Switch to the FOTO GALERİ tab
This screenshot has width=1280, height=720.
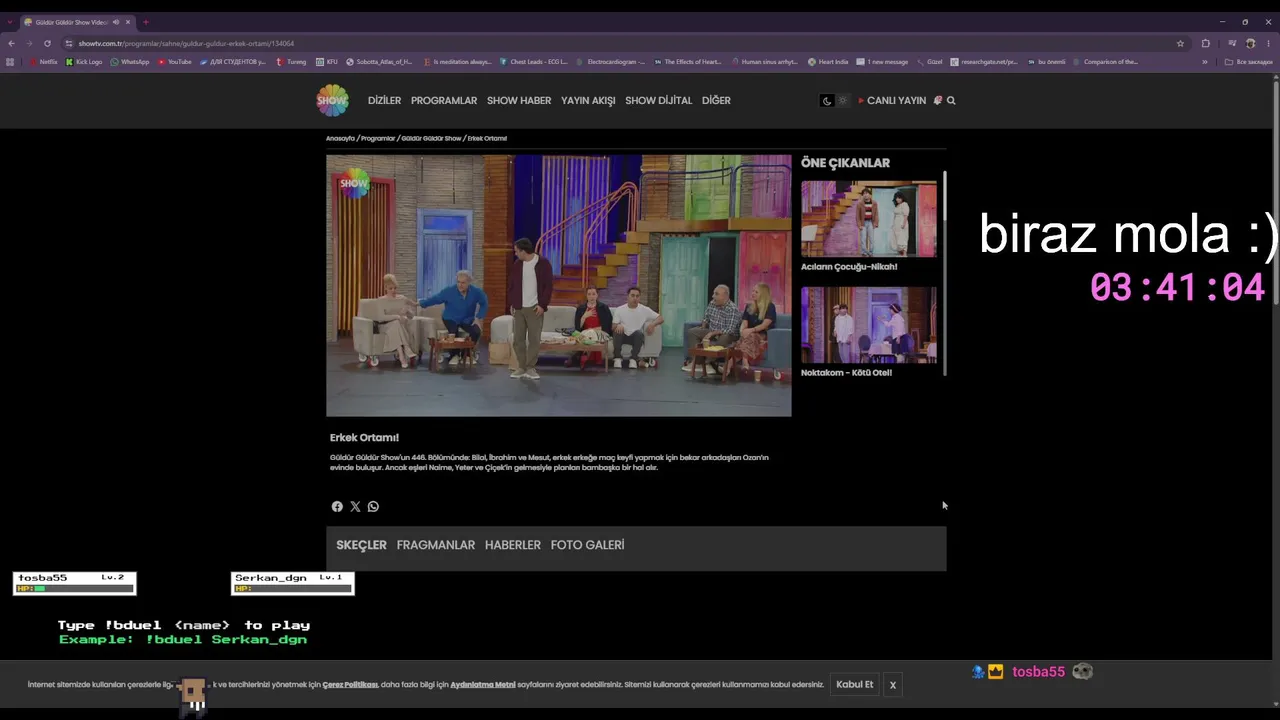pyautogui.click(x=587, y=545)
